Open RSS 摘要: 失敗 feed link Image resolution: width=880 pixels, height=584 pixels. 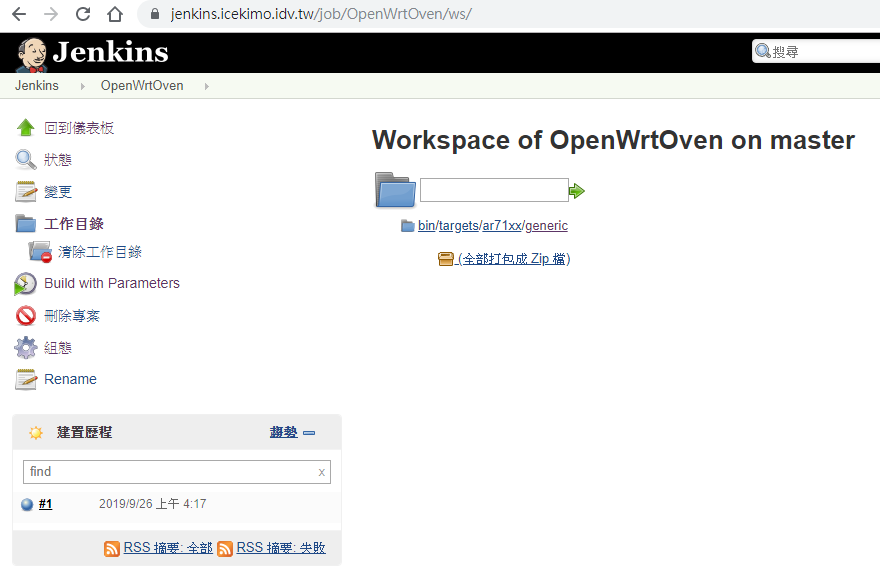pos(281,548)
